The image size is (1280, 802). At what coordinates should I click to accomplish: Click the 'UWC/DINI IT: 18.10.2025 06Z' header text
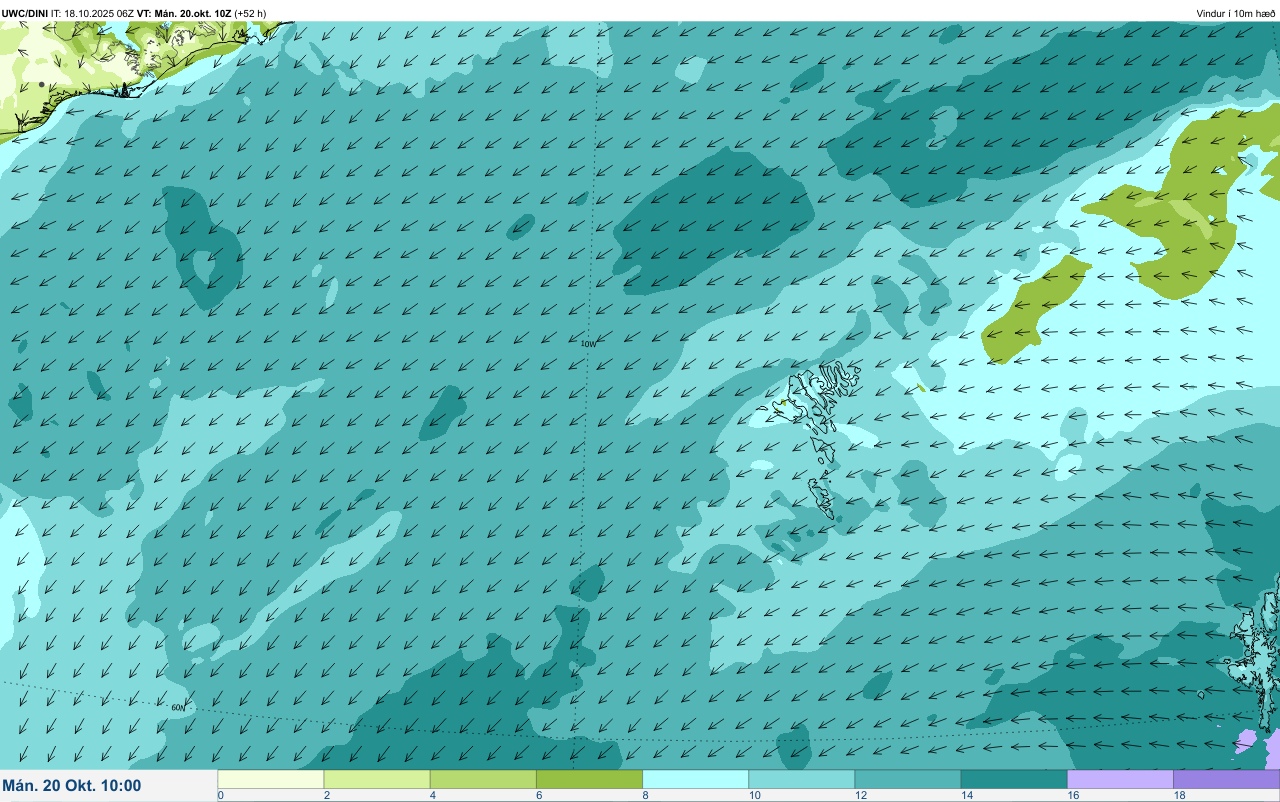(x=68, y=13)
